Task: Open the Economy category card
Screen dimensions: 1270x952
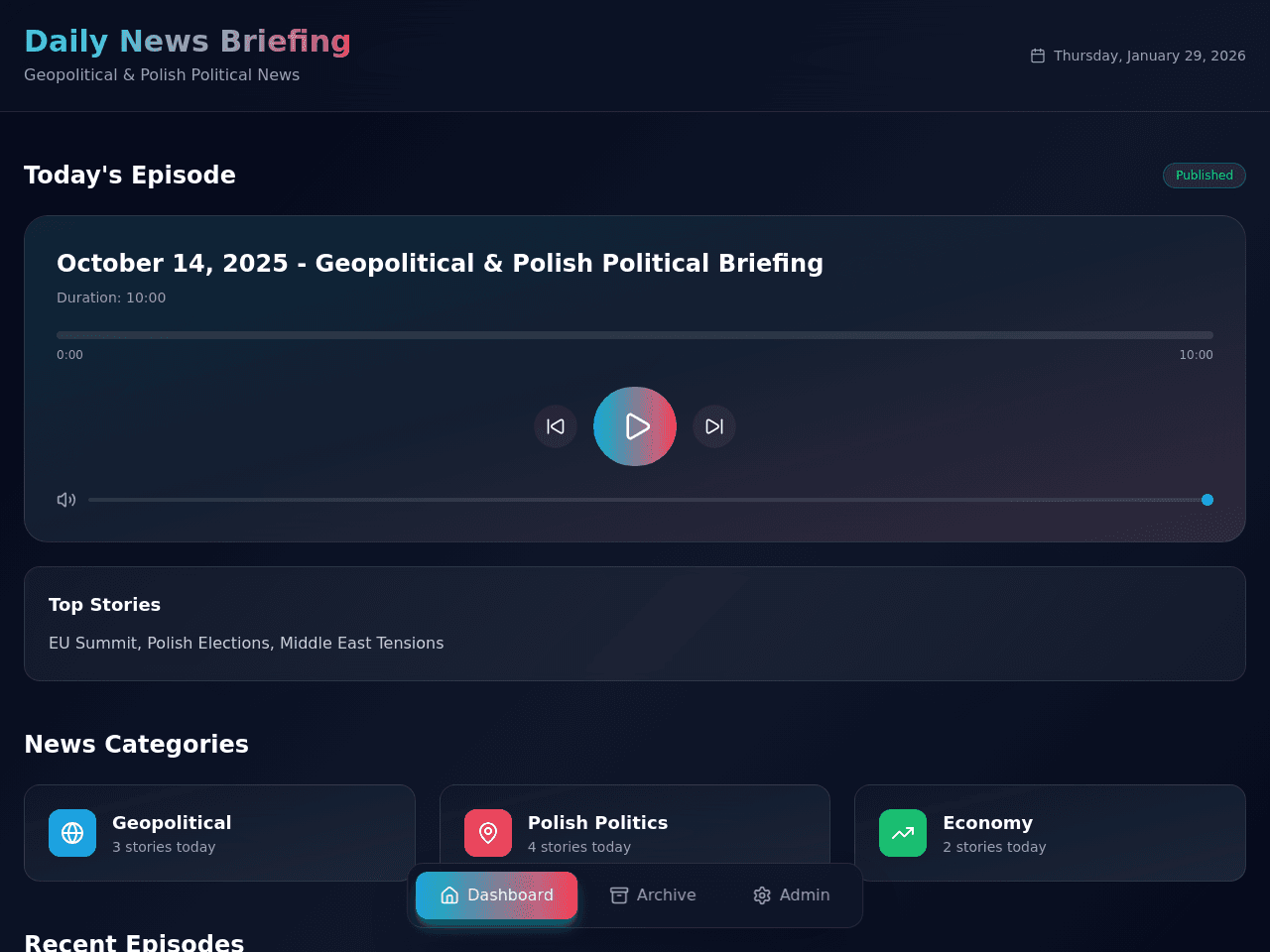Action: [1050, 833]
